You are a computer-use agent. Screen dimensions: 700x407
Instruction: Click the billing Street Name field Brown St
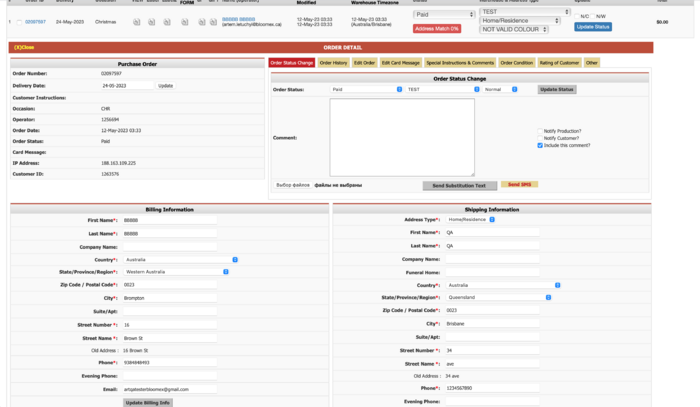[x=170, y=338]
